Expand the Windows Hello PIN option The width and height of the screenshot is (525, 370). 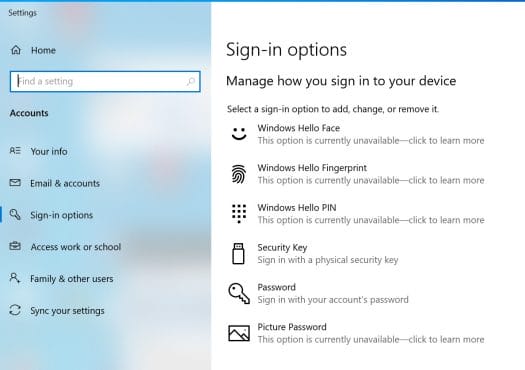[x=358, y=214]
